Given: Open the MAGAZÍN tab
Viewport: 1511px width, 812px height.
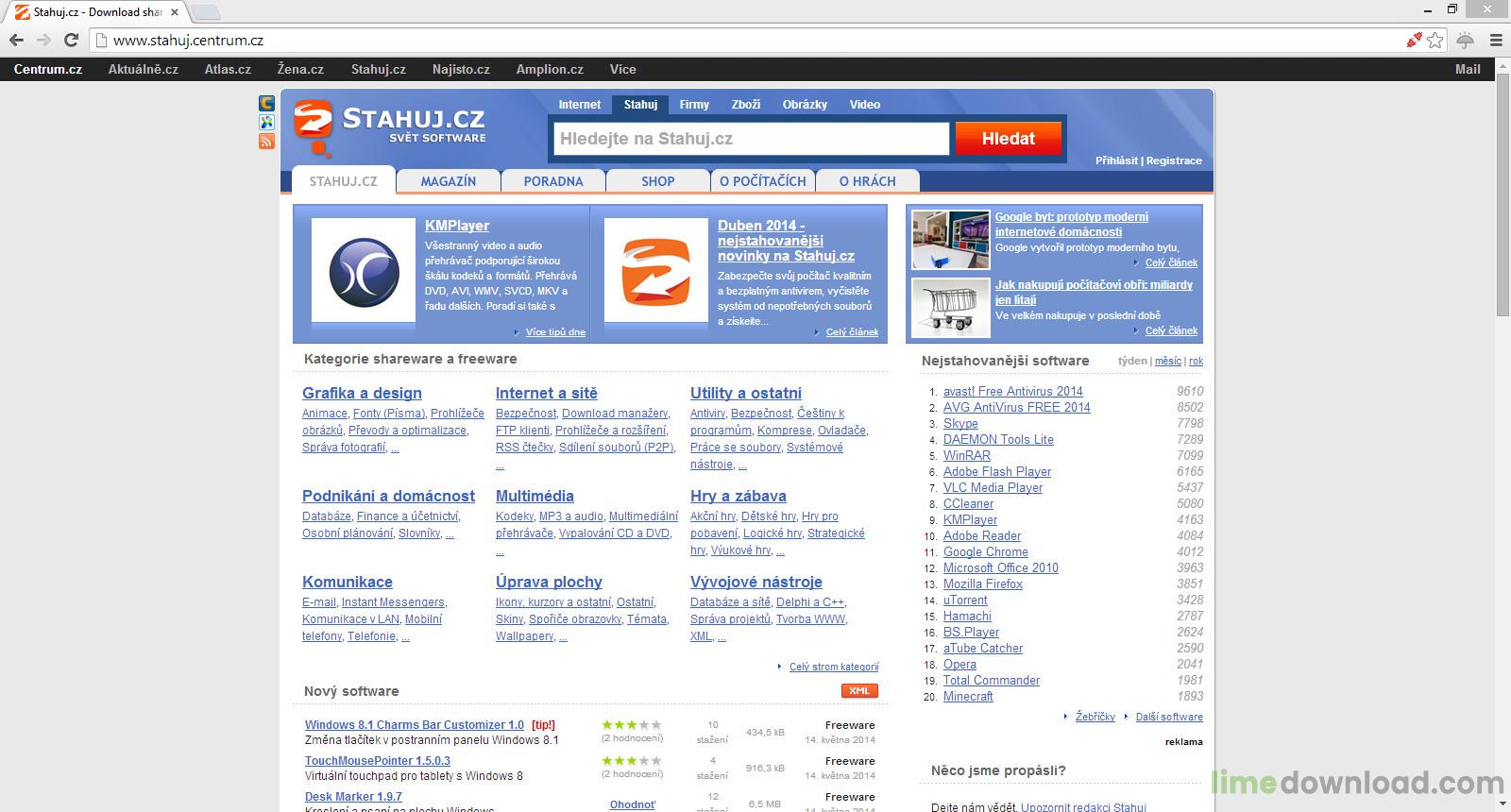Looking at the screenshot, I should pyautogui.click(x=448, y=181).
